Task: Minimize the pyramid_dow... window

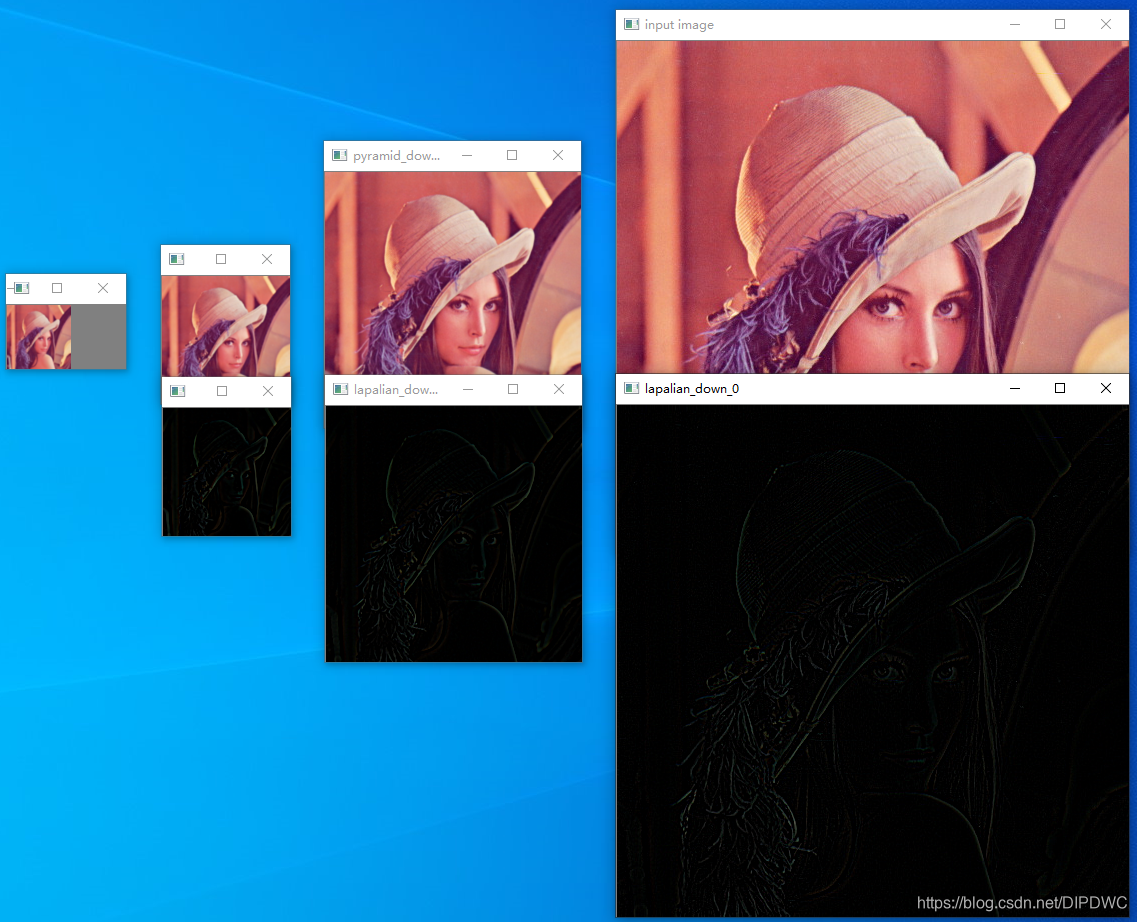Action: coord(467,155)
